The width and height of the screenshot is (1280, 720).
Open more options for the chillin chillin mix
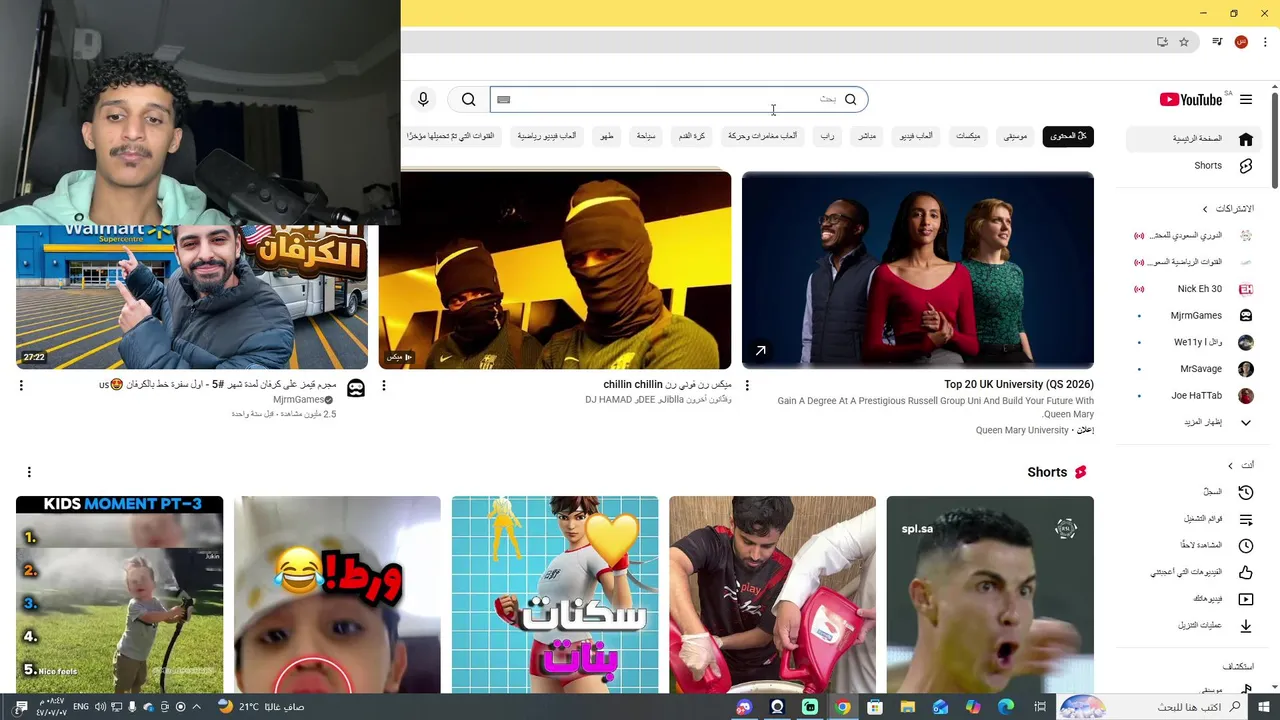[384, 385]
